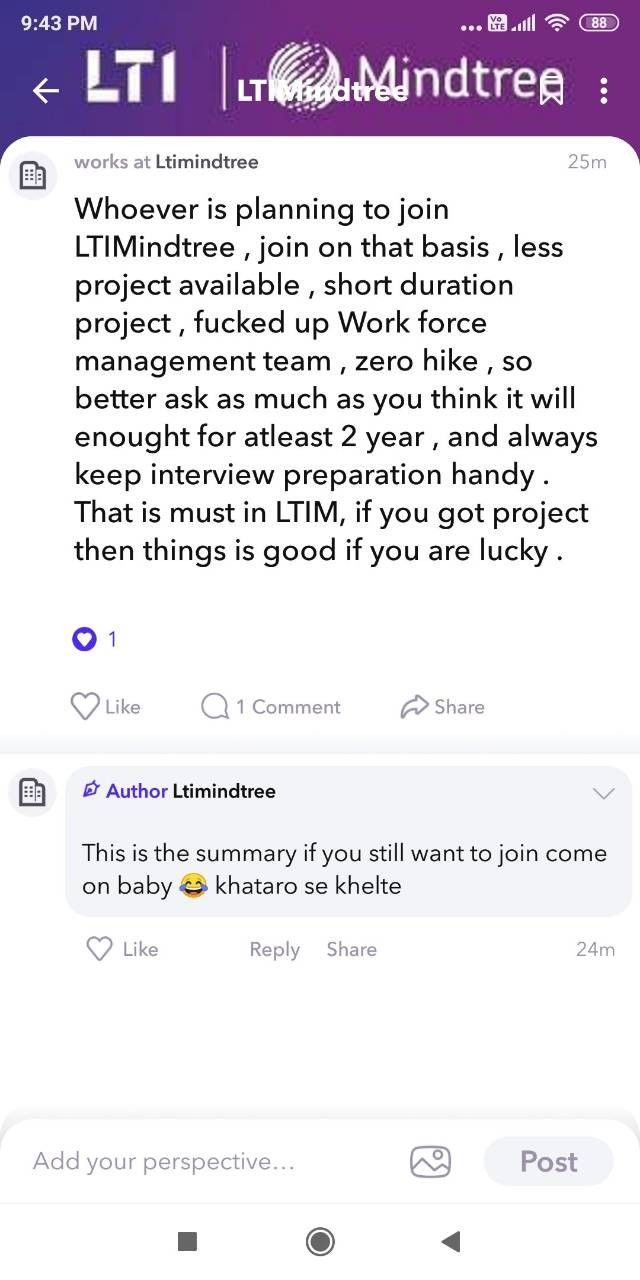640x1280 pixels.
Task: Like the author's comment
Action: (x=100, y=949)
